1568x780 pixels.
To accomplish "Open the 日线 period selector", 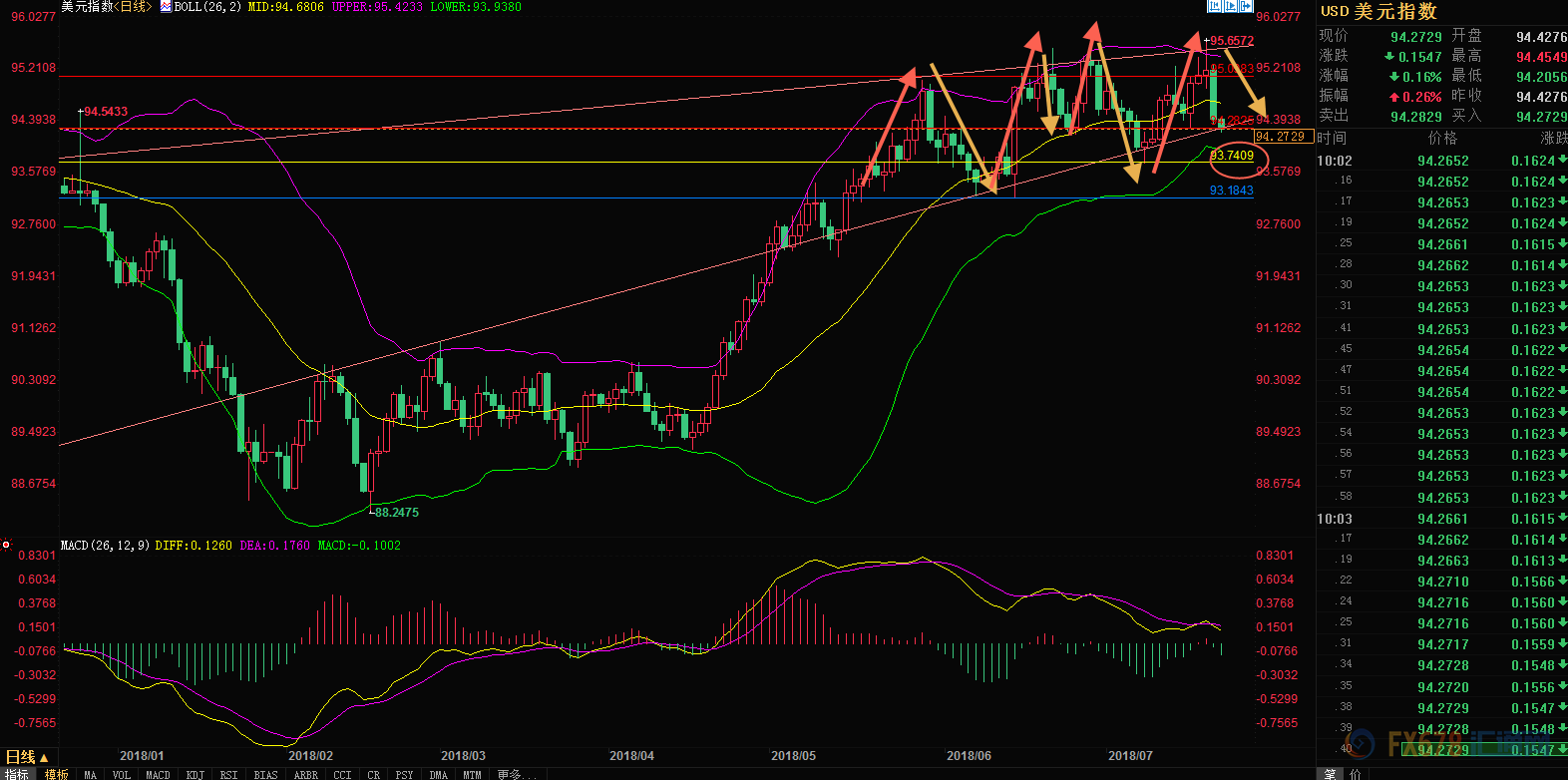I will (x=28, y=757).
